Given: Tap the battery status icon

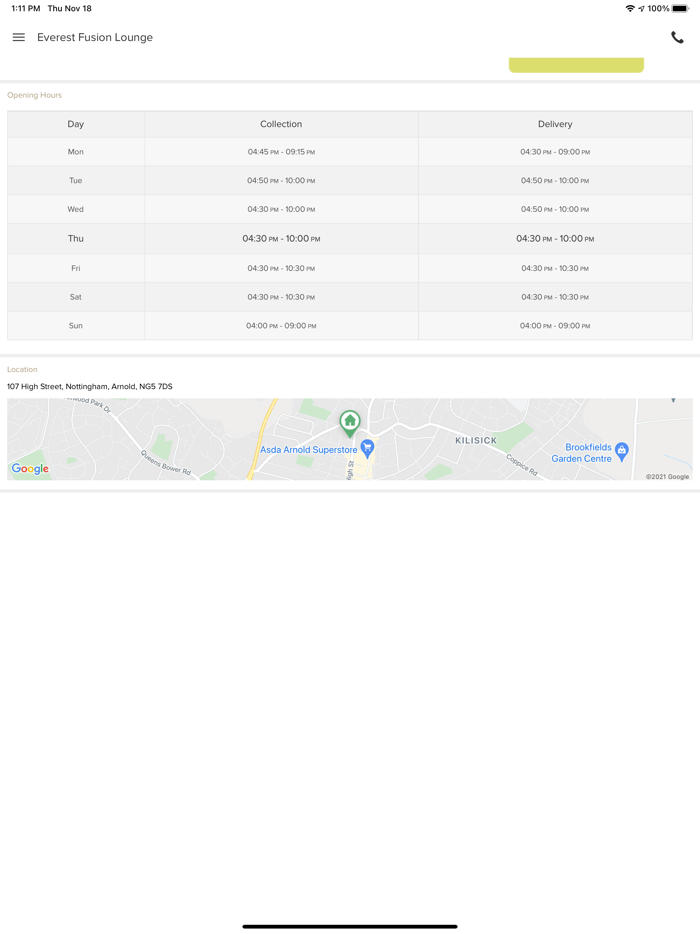Looking at the screenshot, I should 680,8.
